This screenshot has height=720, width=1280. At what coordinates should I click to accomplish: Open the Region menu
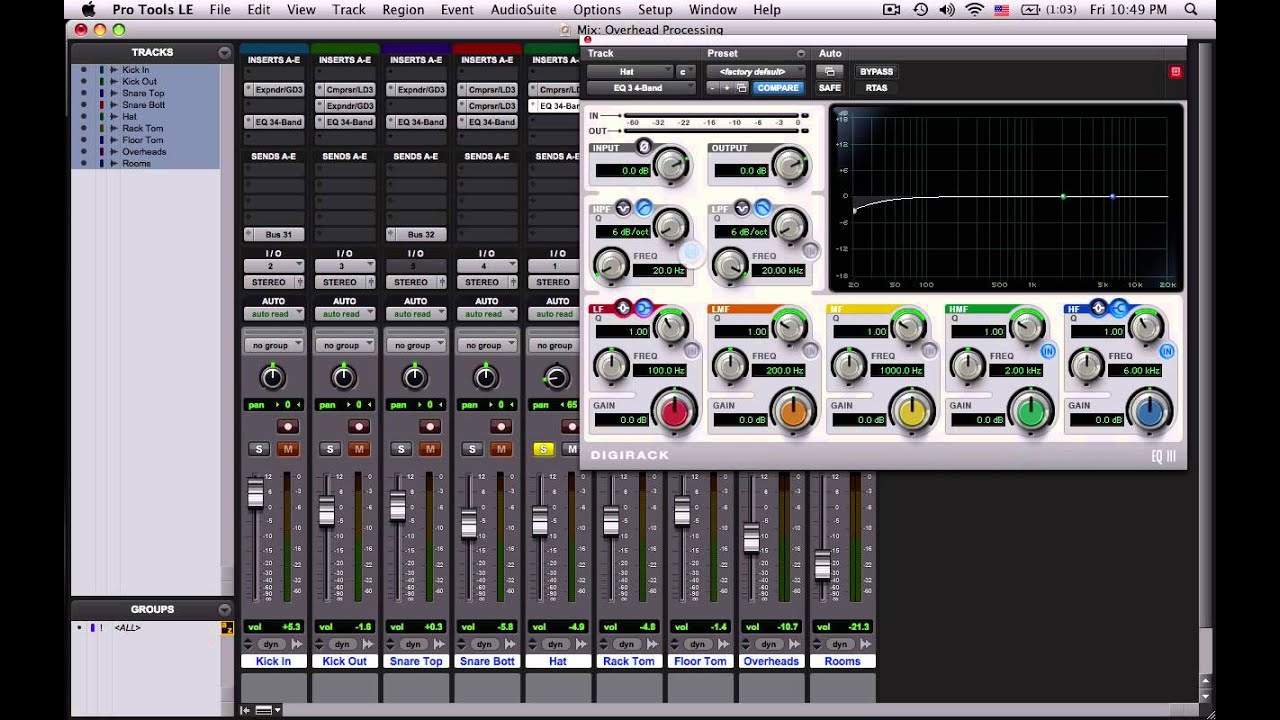[403, 10]
